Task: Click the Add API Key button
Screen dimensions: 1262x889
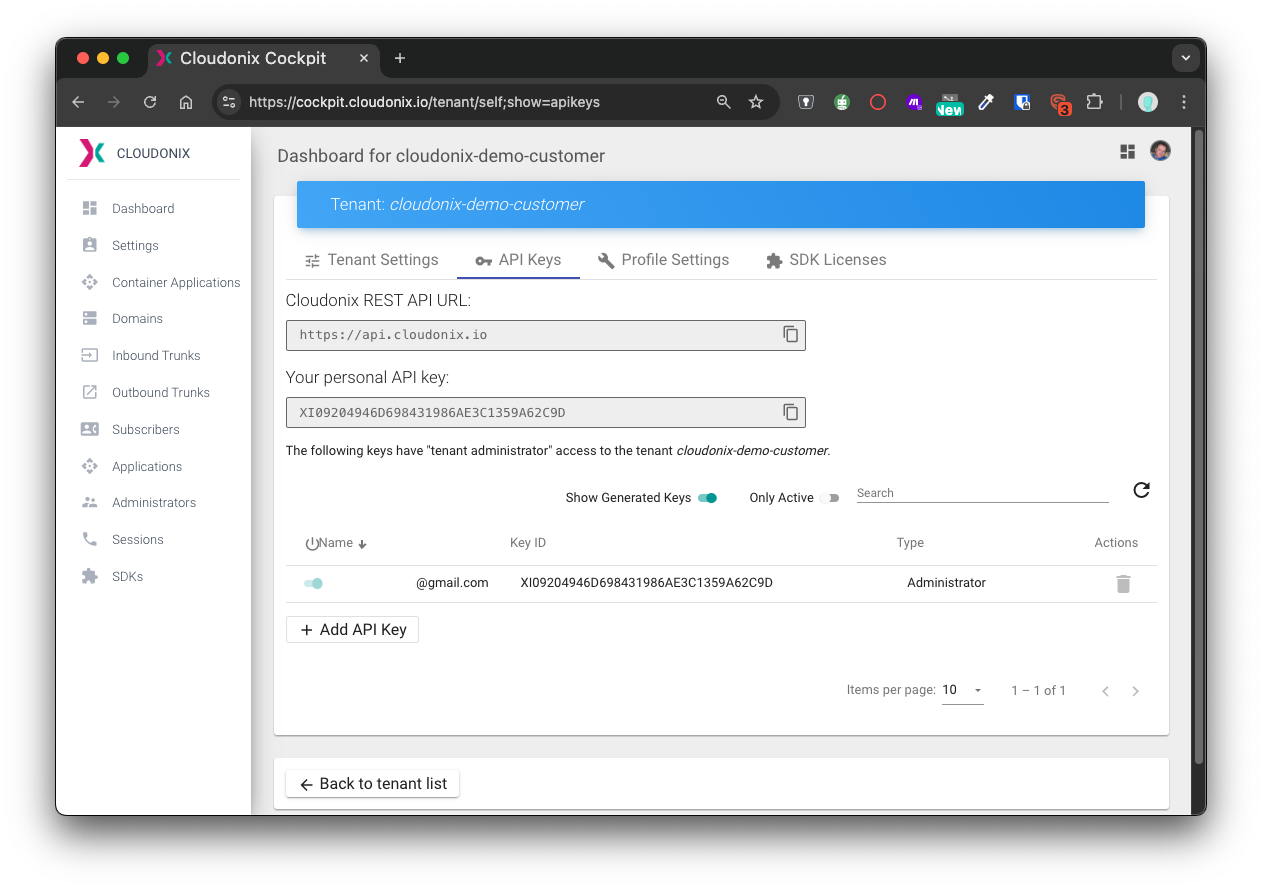Action: click(x=352, y=630)
